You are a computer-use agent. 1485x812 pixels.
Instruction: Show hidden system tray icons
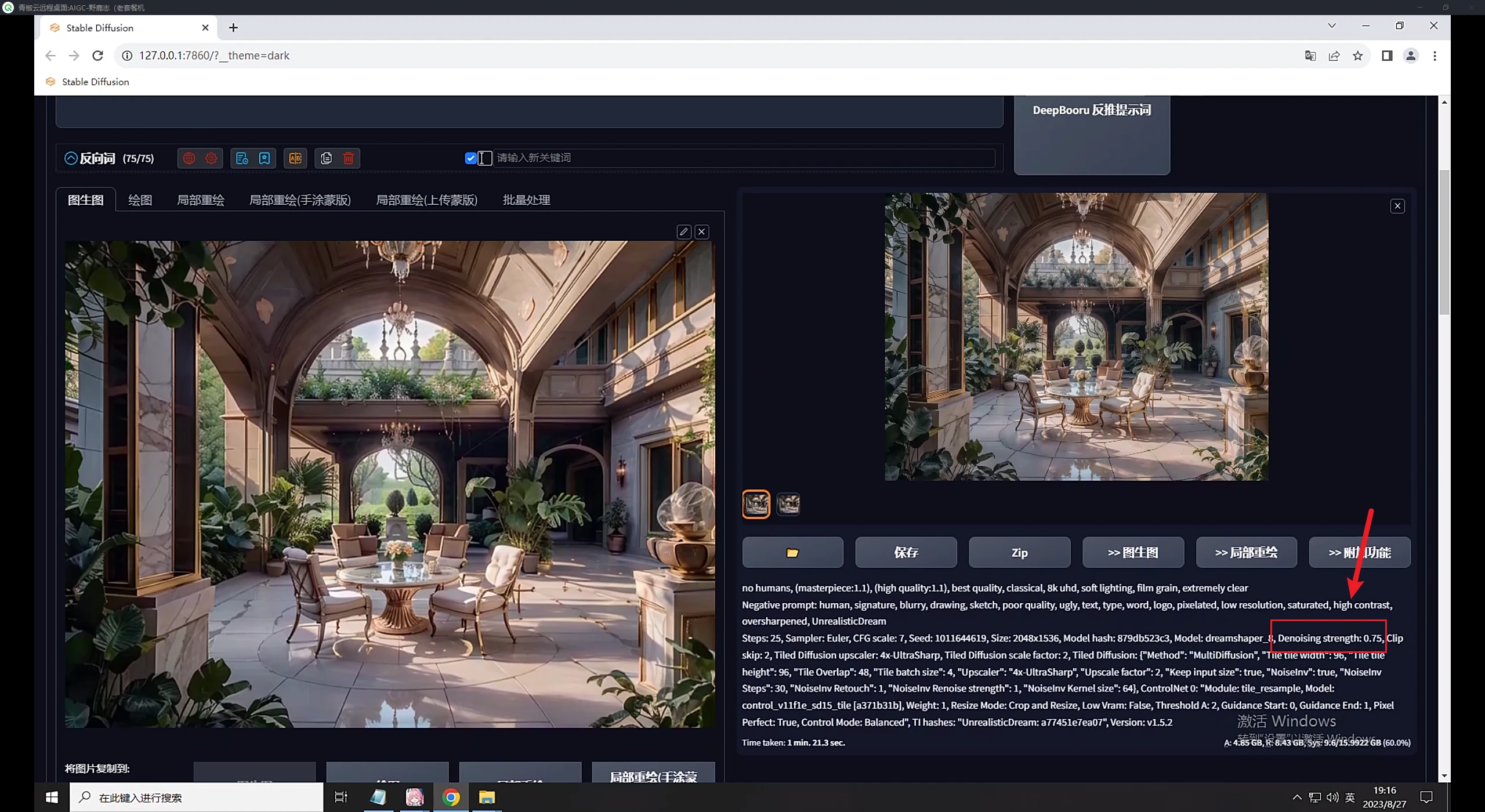click(x=1296, y=797)
